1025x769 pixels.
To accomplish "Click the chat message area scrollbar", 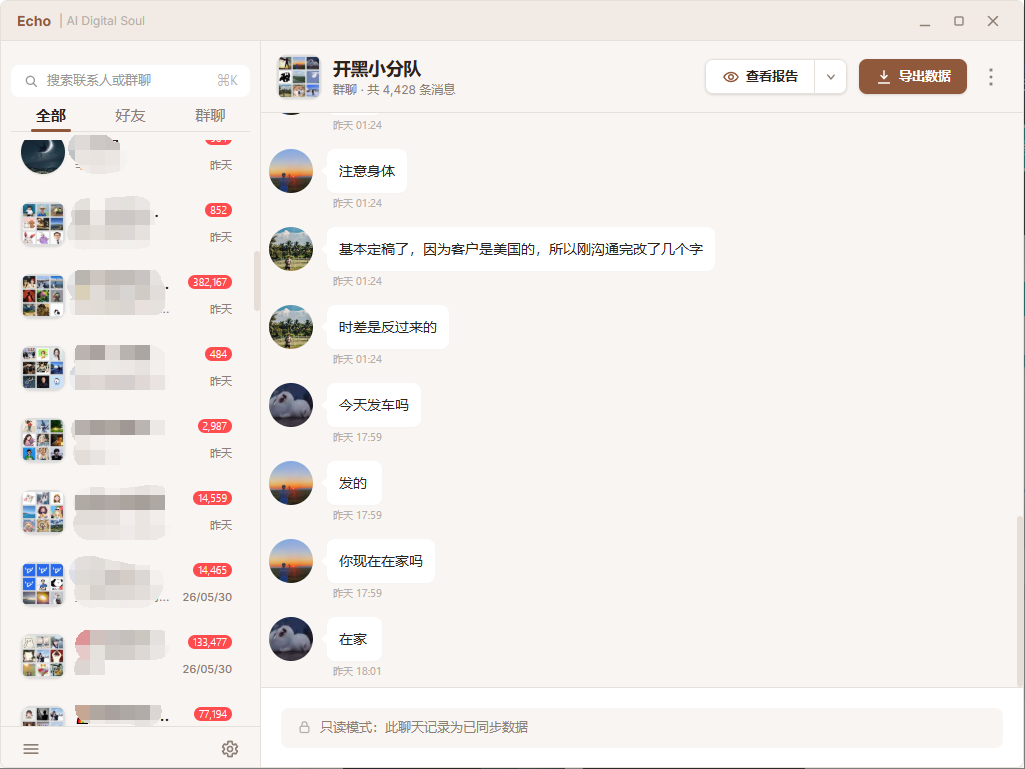I will (1020, 602).
